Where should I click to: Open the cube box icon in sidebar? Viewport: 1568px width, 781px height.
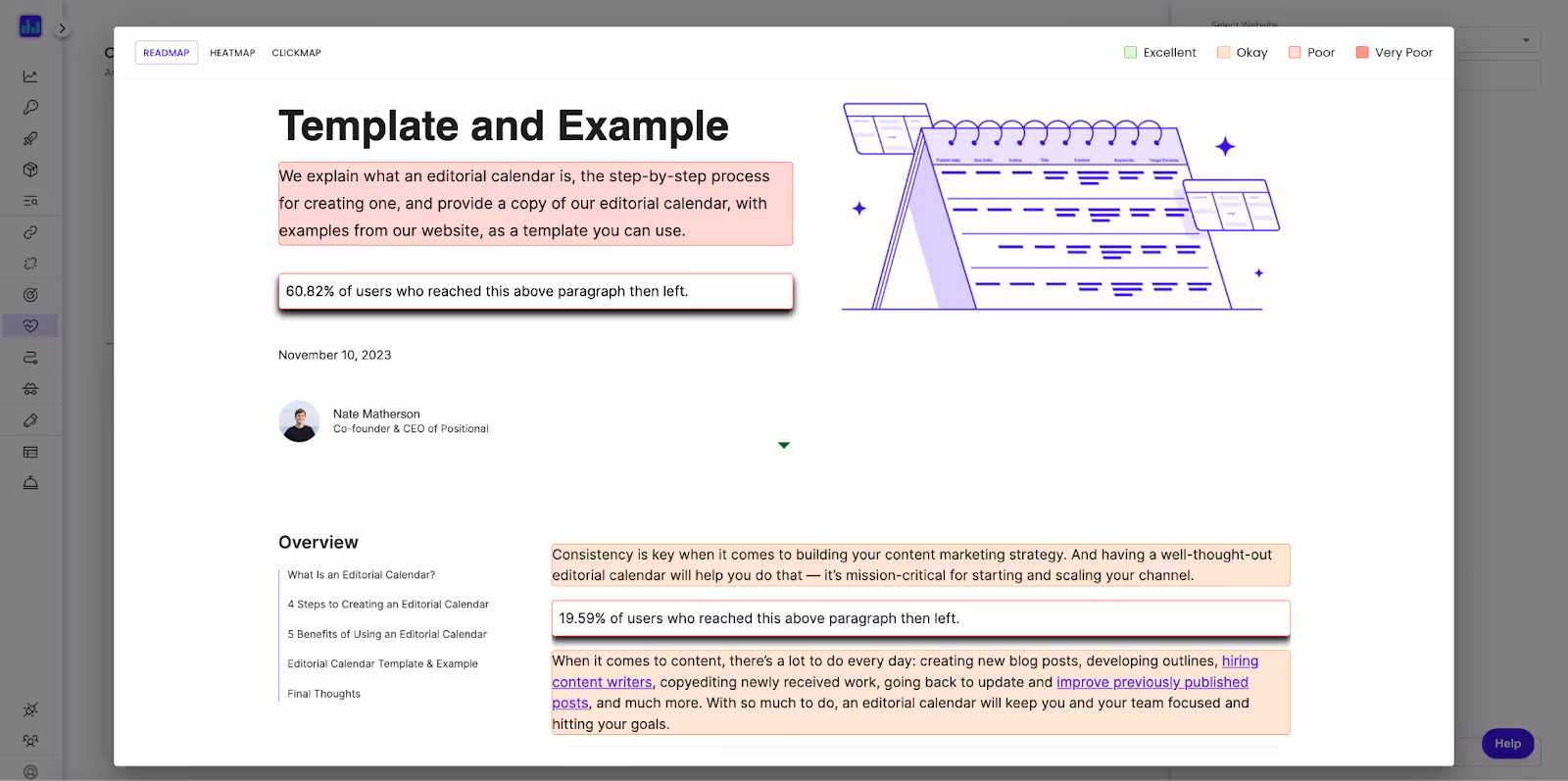pyautogui.click(x=30, y=170)
